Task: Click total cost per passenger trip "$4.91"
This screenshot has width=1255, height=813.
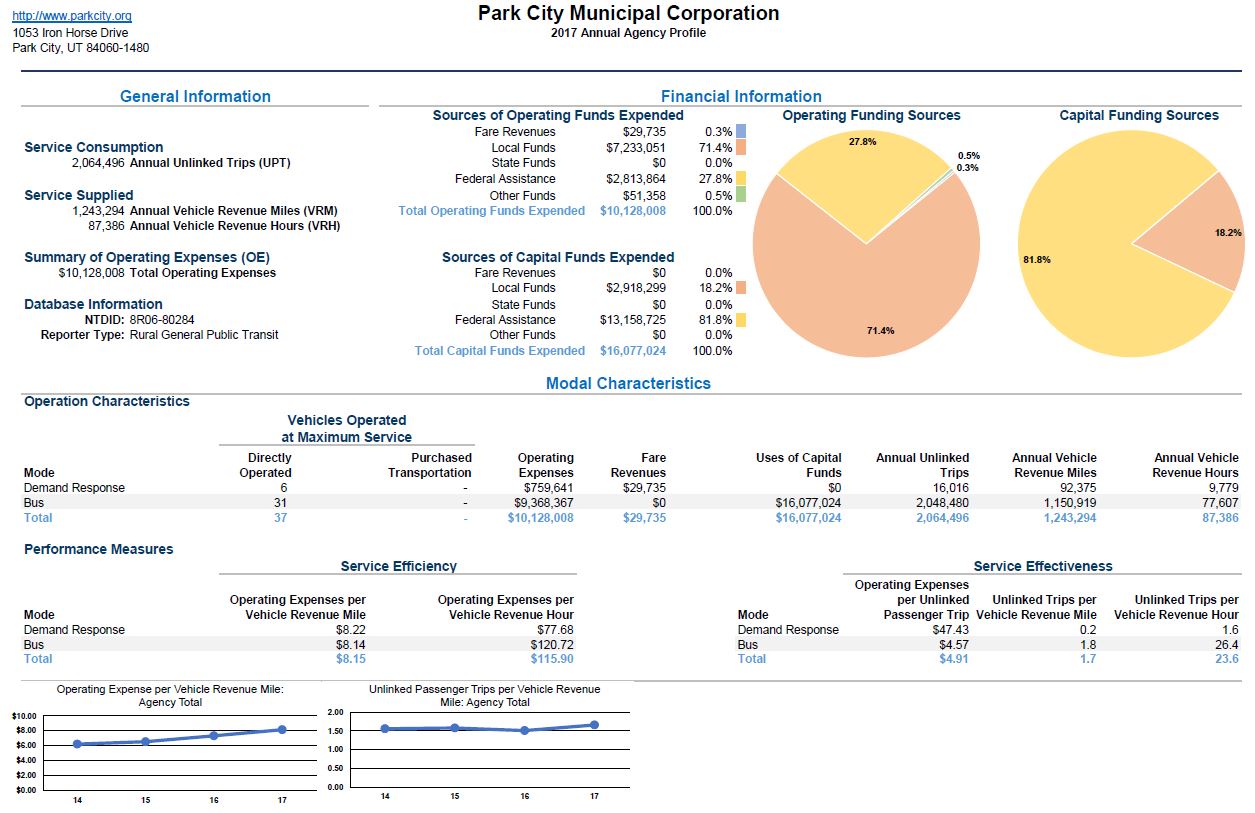Action: click(954, 659)
